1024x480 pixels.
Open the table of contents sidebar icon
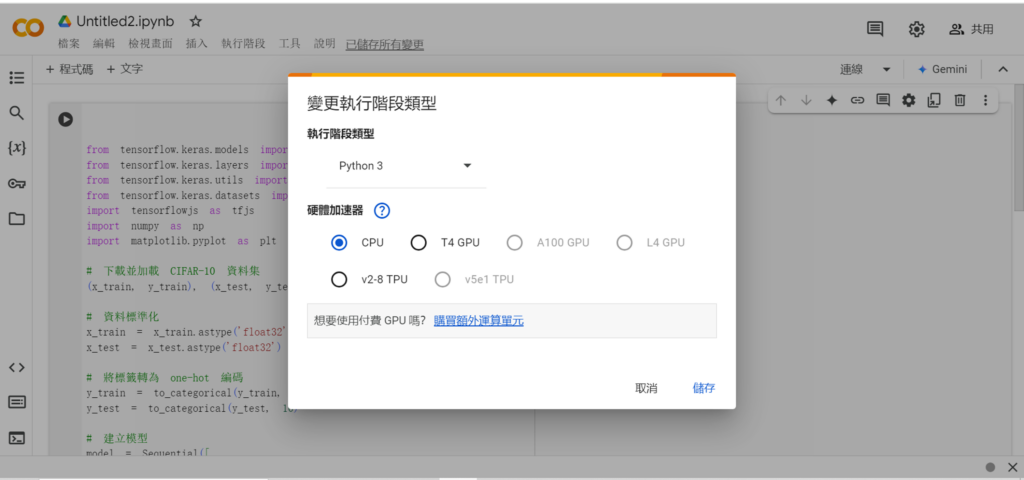point(17,77)
